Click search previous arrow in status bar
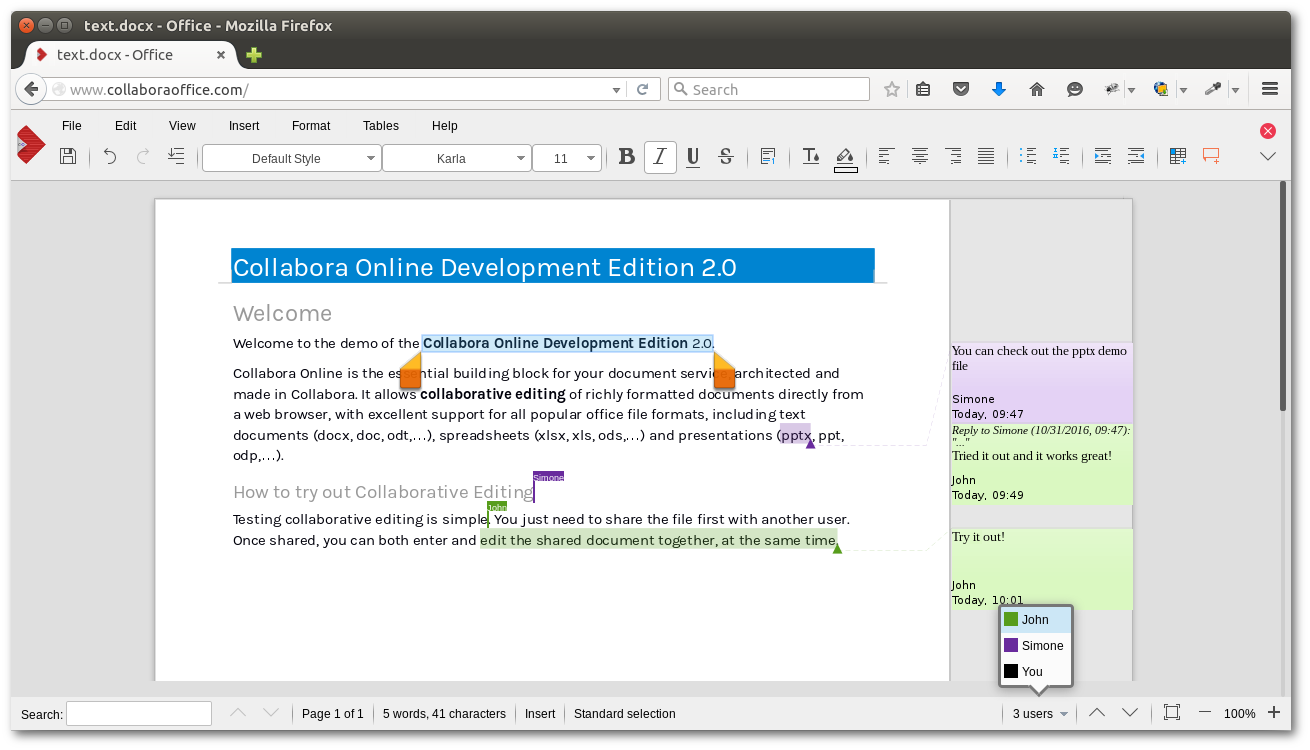The width and height of the screenshot is (1310, 750). pos(238,713)
